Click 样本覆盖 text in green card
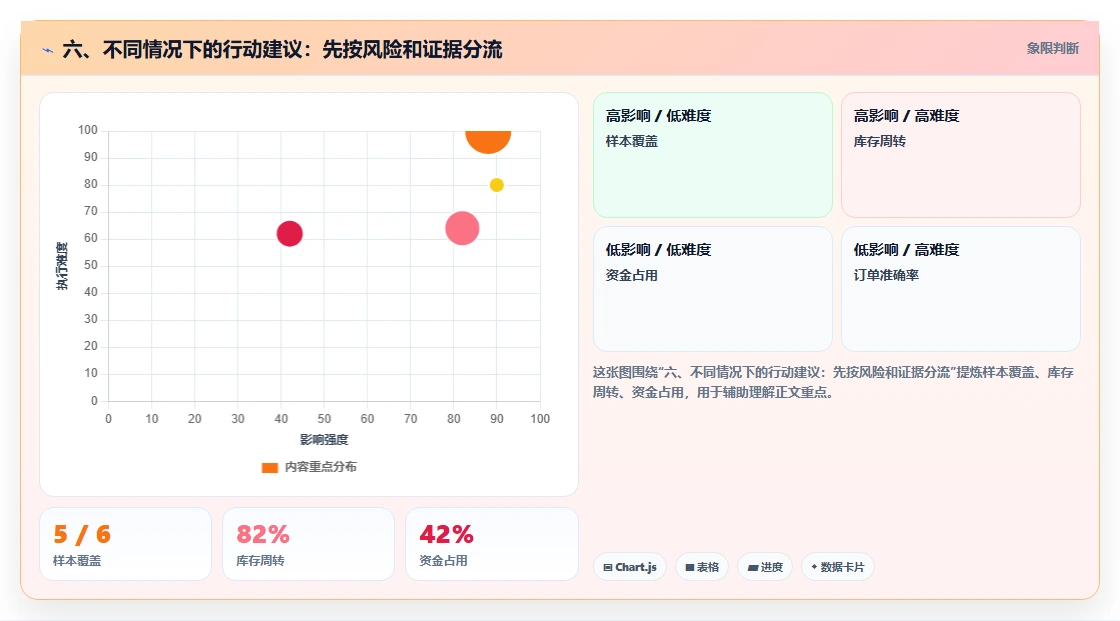The height and width of the screenshot is (621, 1120). [x=631, y=141]
